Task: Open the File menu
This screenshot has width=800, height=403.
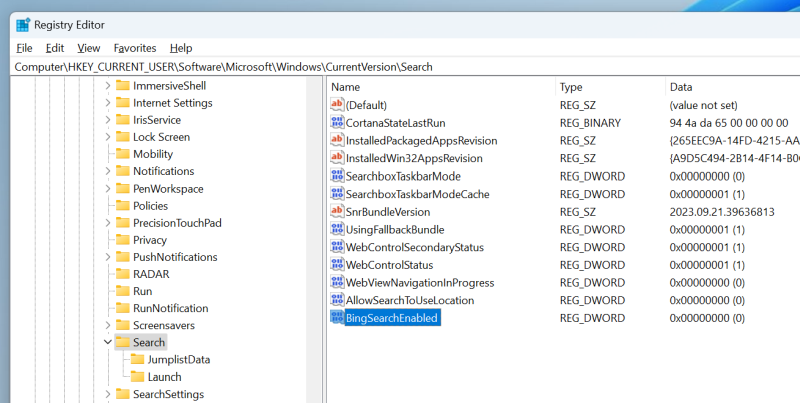Action: [25, 48]
